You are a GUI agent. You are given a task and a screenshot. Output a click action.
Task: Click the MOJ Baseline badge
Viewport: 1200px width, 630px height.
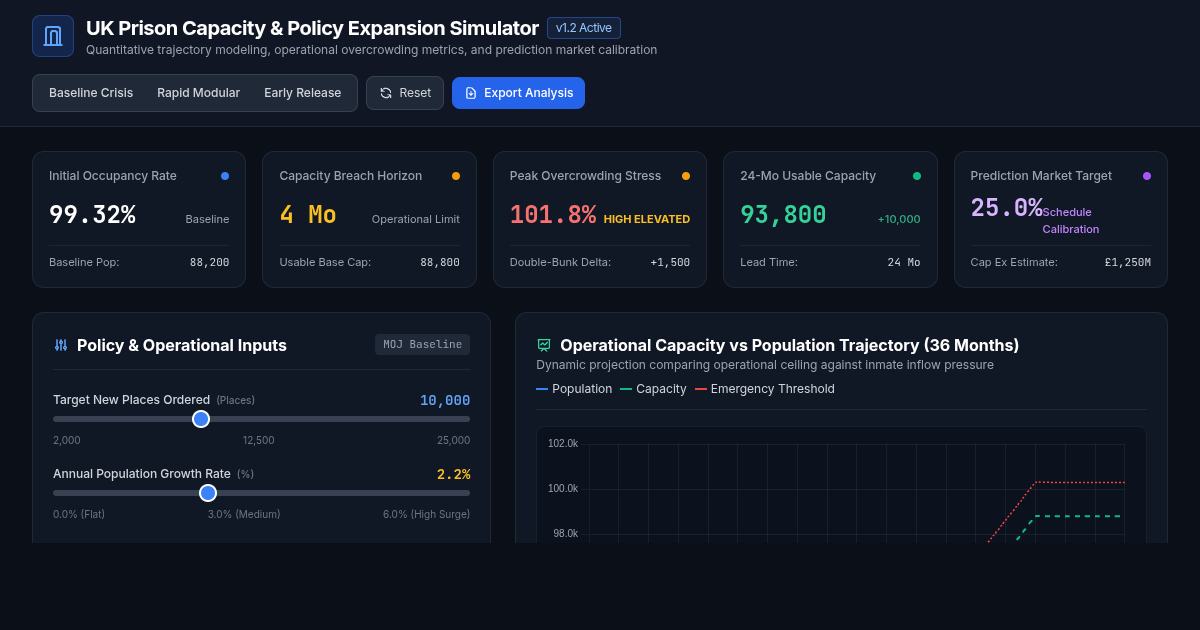point(422,344)
